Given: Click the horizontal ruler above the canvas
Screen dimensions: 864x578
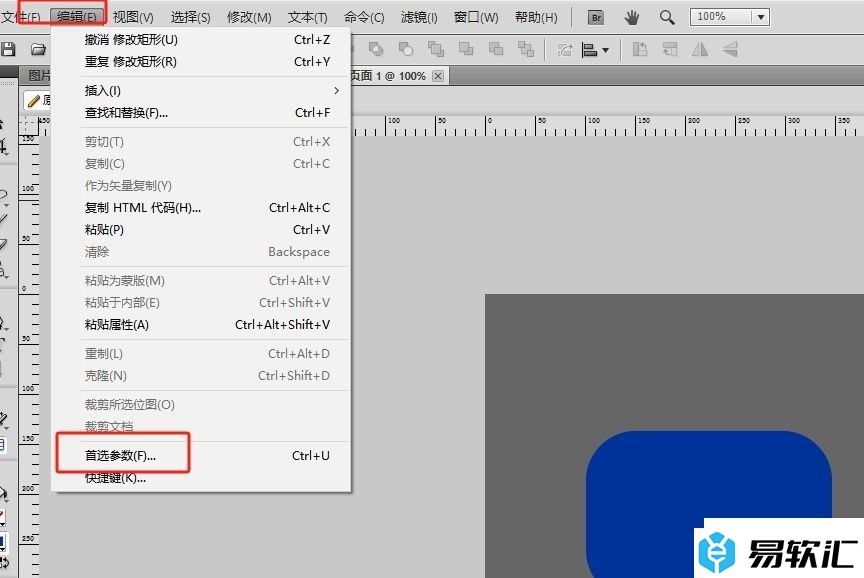Looking at the screenshot, I should click(606, 126).
